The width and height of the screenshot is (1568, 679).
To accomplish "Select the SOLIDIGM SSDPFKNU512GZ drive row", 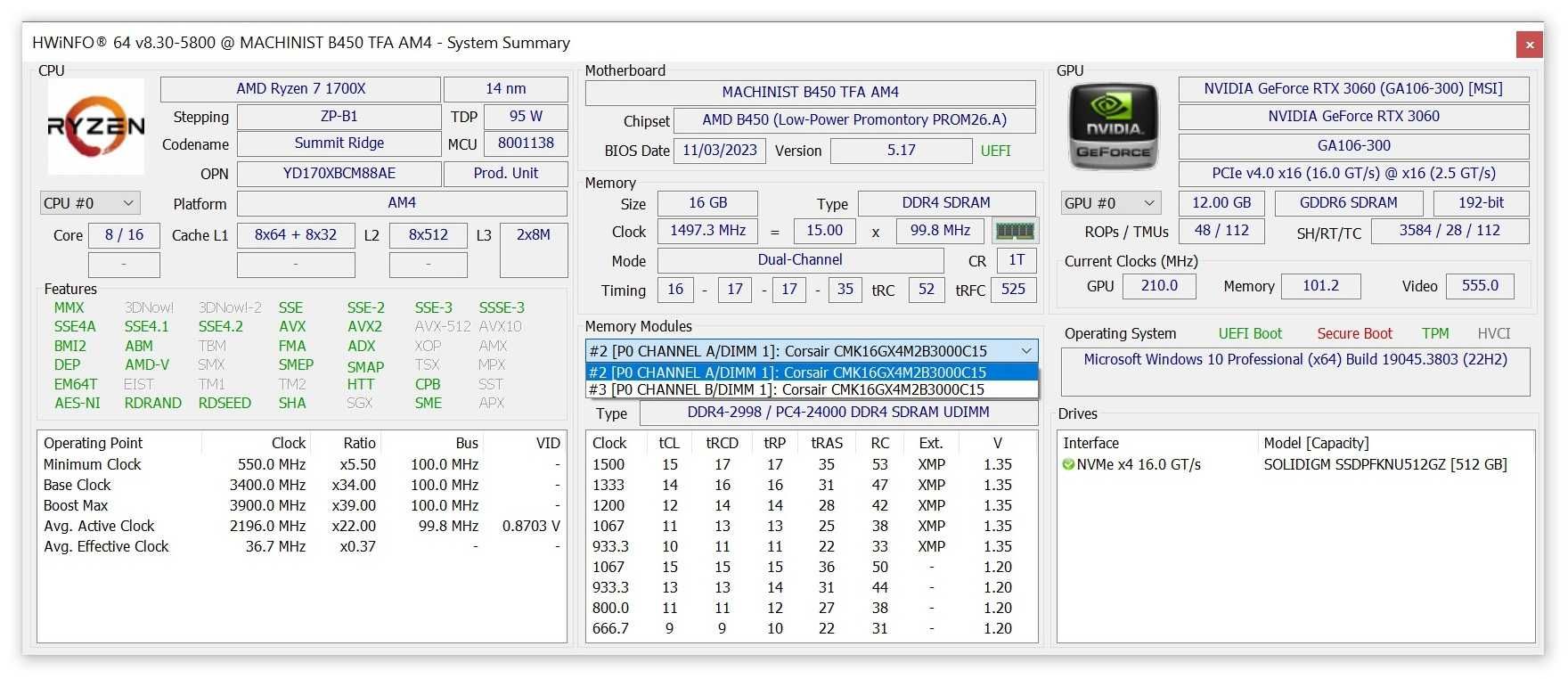I will pos(1295,464).
